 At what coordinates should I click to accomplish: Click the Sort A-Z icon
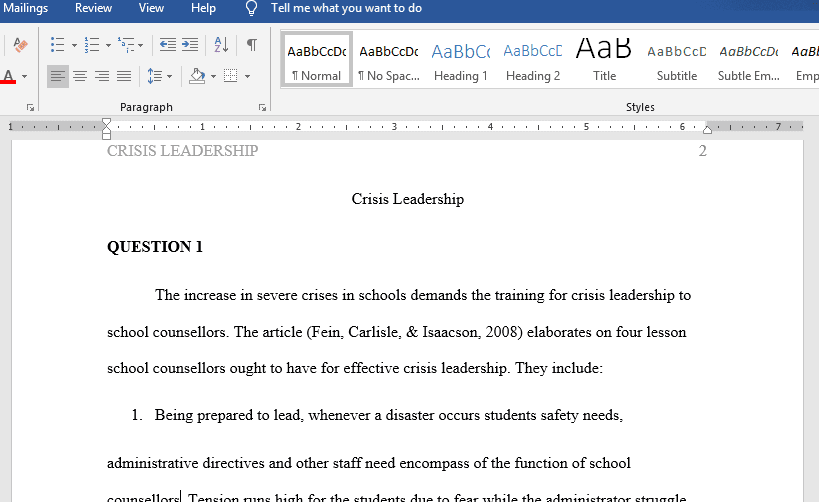[x=221, y=45]
